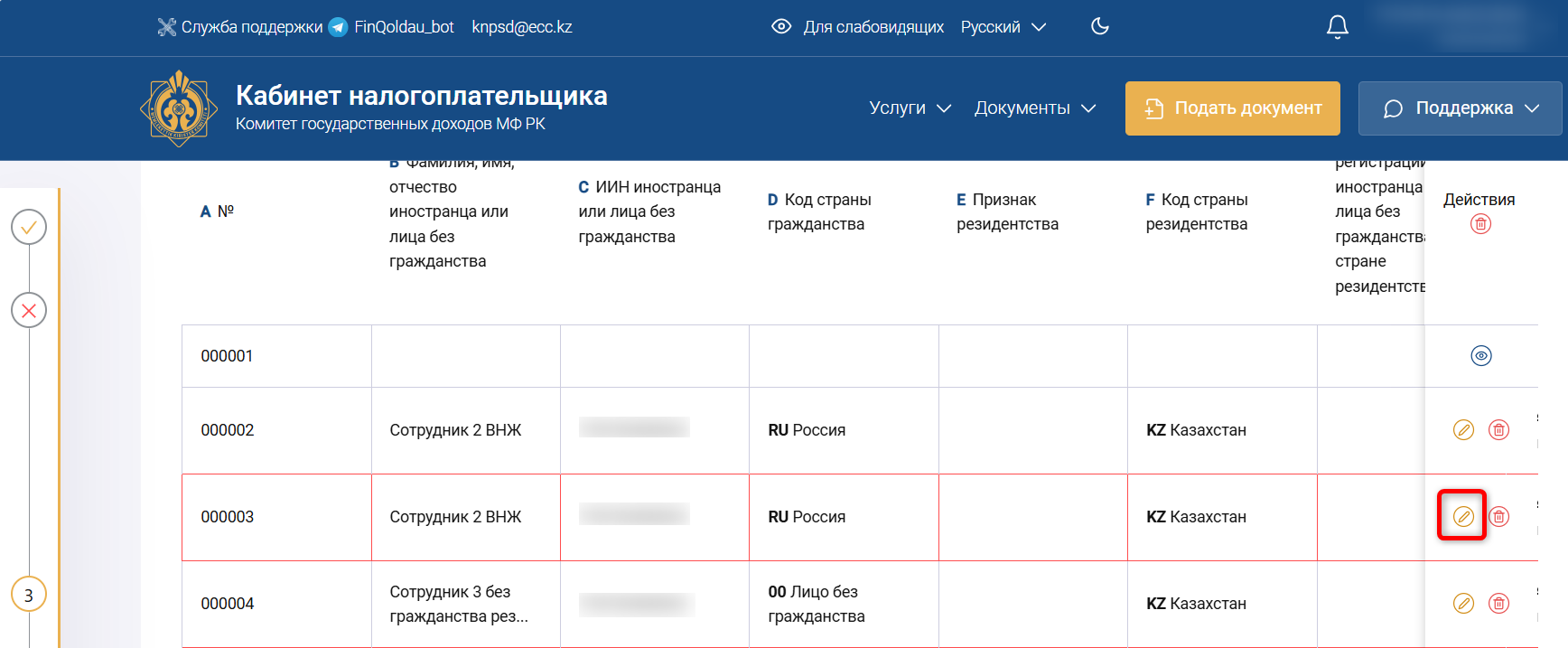This screenshot has height=648, width=1568.
Task: Click the D Код страны гражданства header
Action: [819, 211]
